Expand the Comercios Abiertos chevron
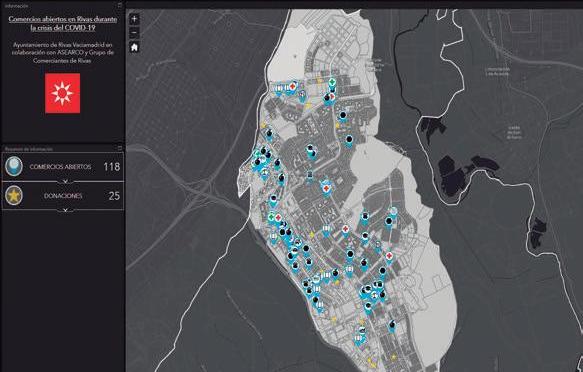This screenshot has height=372, width=583. [66, 182]
